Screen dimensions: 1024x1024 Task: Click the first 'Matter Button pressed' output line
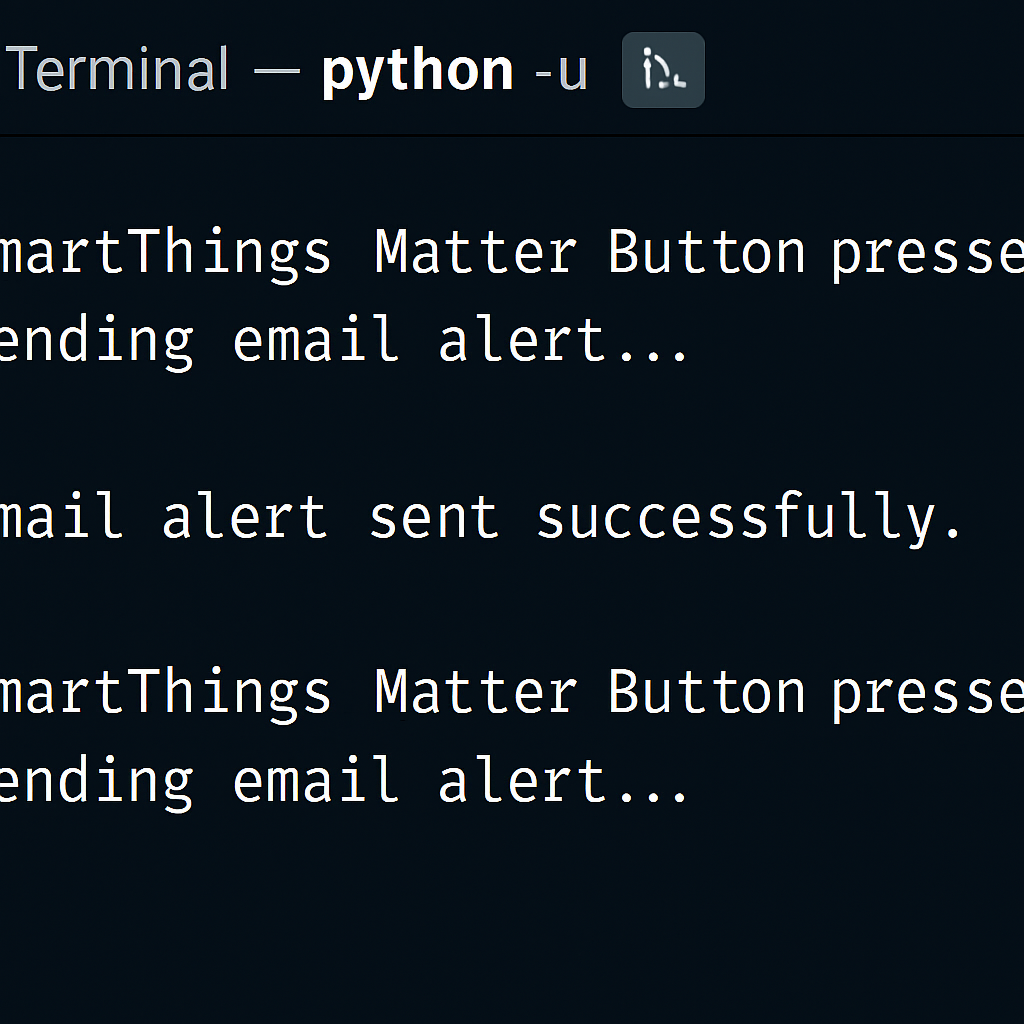(x=510, y=252)
